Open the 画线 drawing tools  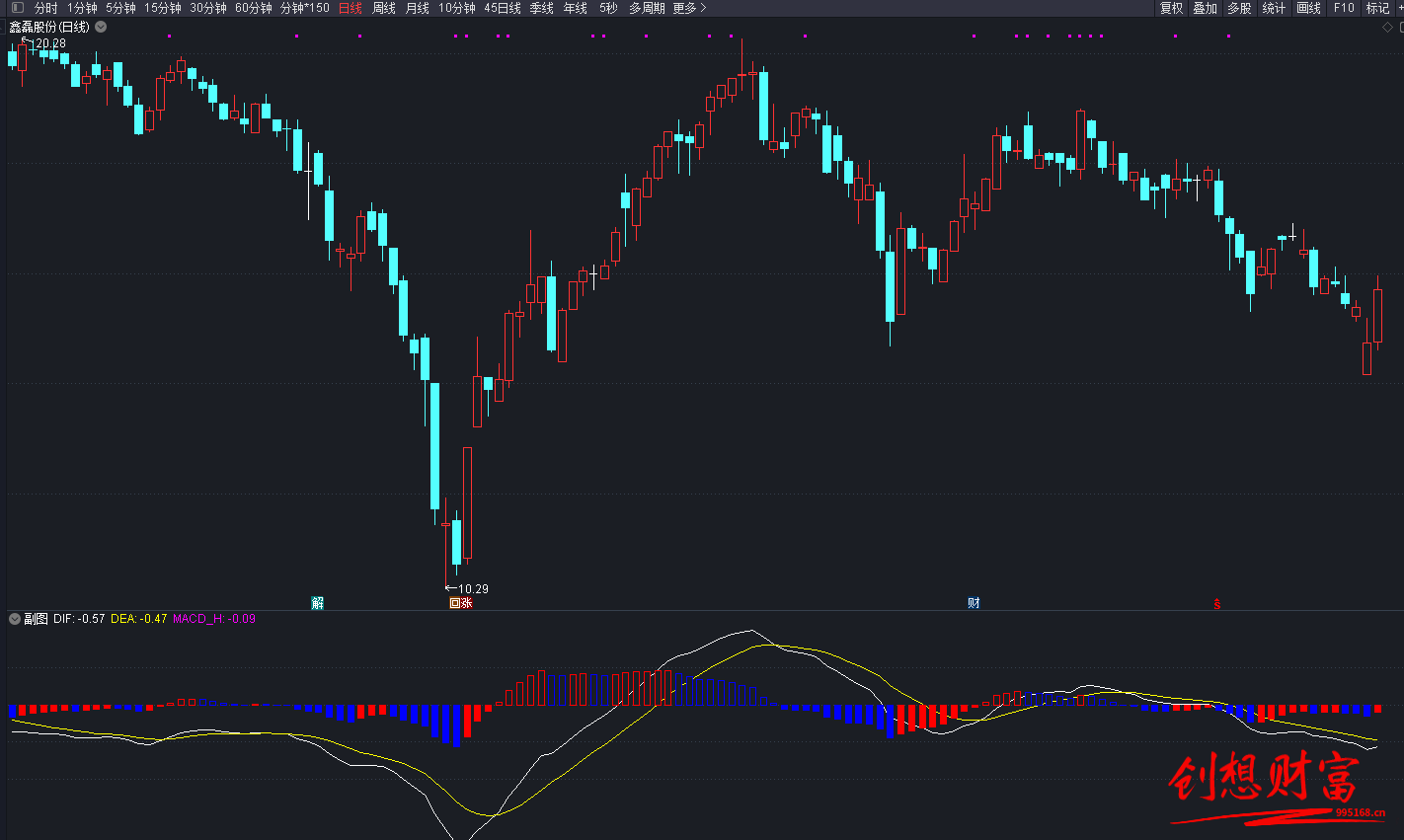coord(1309,8)
